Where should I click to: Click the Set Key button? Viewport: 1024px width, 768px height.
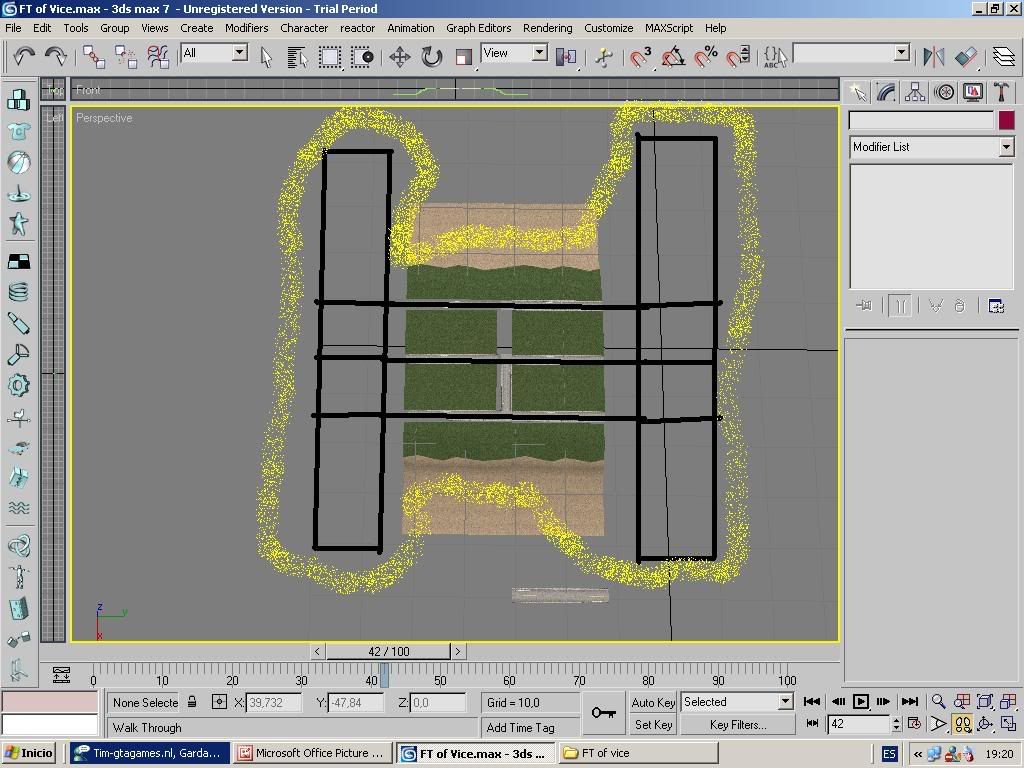(653, 724)
